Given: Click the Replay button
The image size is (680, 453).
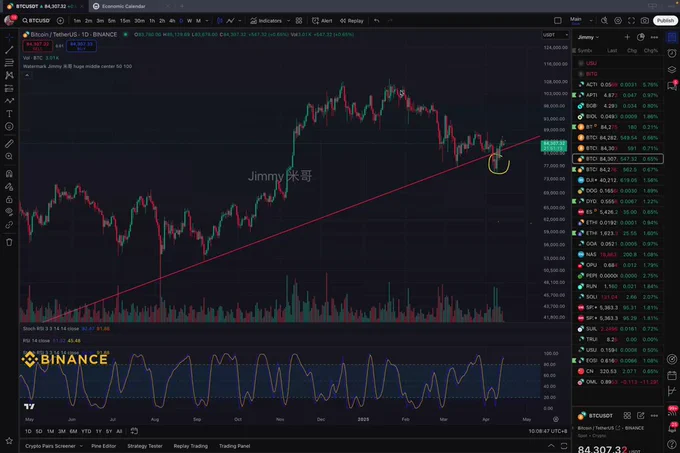Looking at the screenshot, I should 352,20.
